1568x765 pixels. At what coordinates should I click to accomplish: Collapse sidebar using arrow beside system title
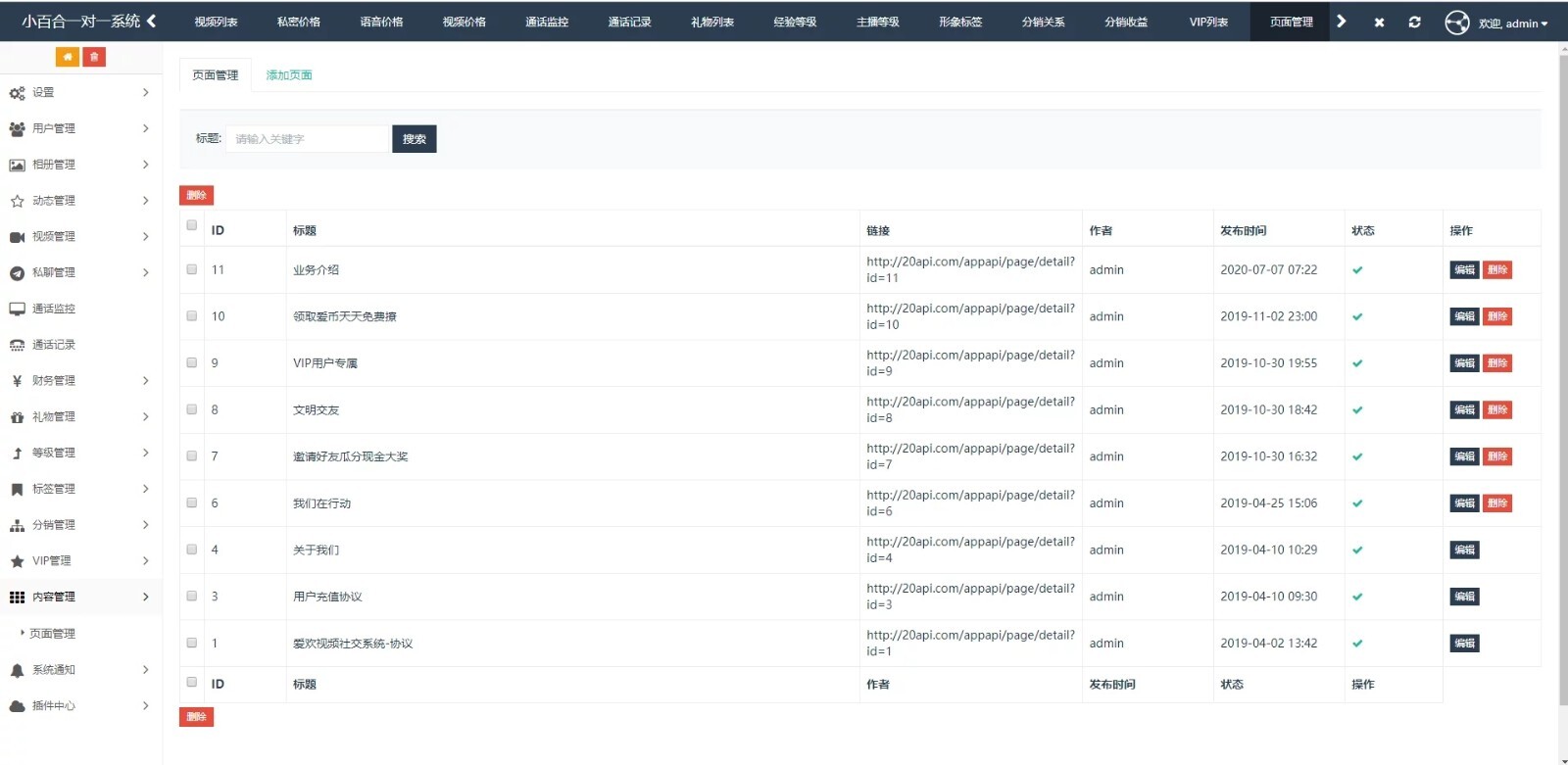tap(152, 21)
